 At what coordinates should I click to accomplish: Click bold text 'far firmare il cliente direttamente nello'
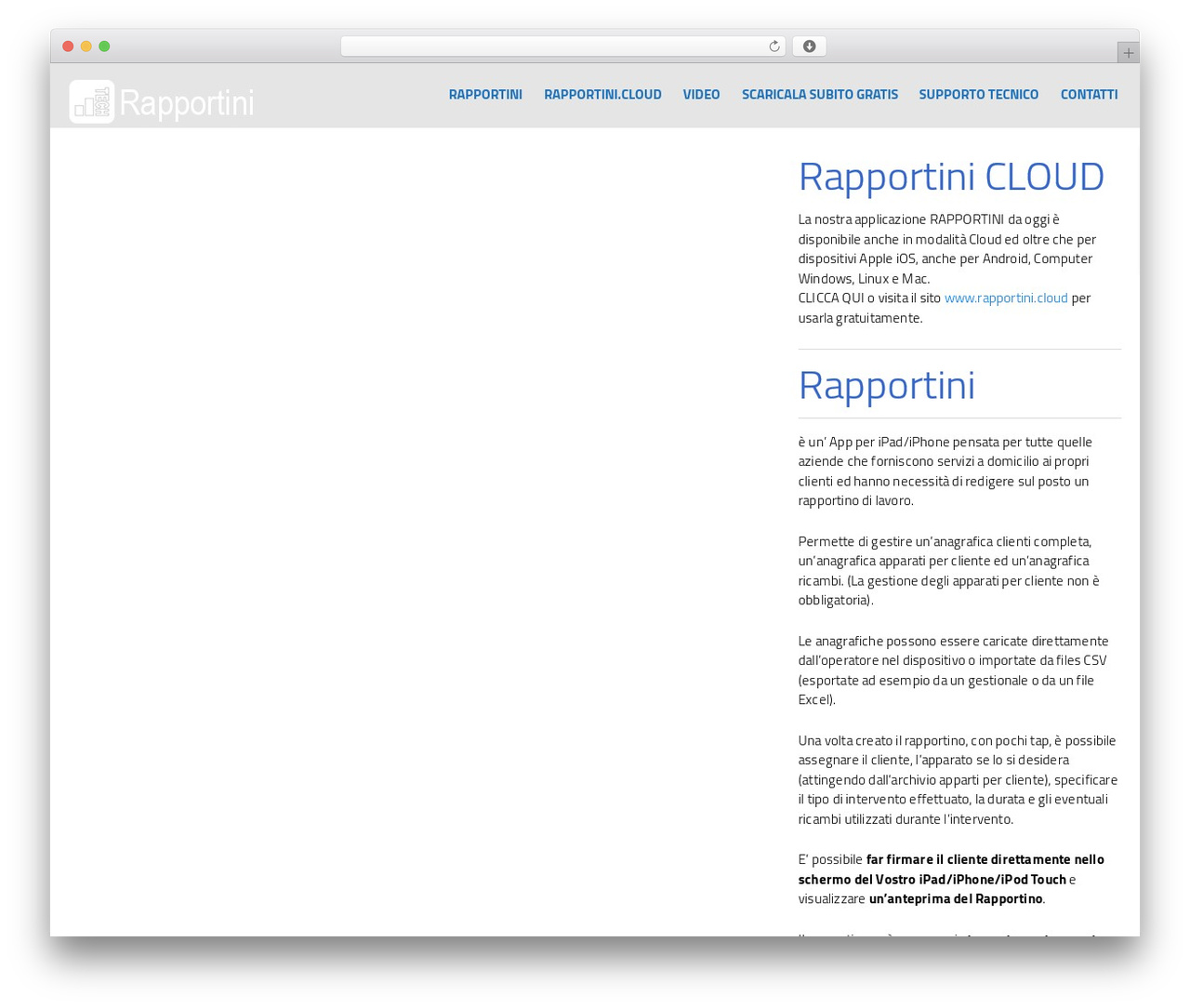click(985, 859)
